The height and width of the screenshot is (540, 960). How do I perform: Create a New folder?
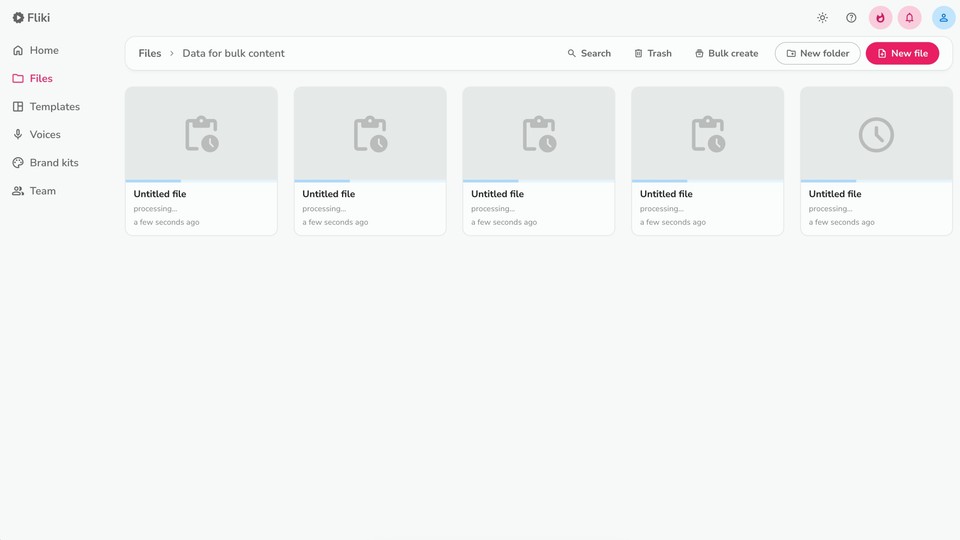[817, 53]
